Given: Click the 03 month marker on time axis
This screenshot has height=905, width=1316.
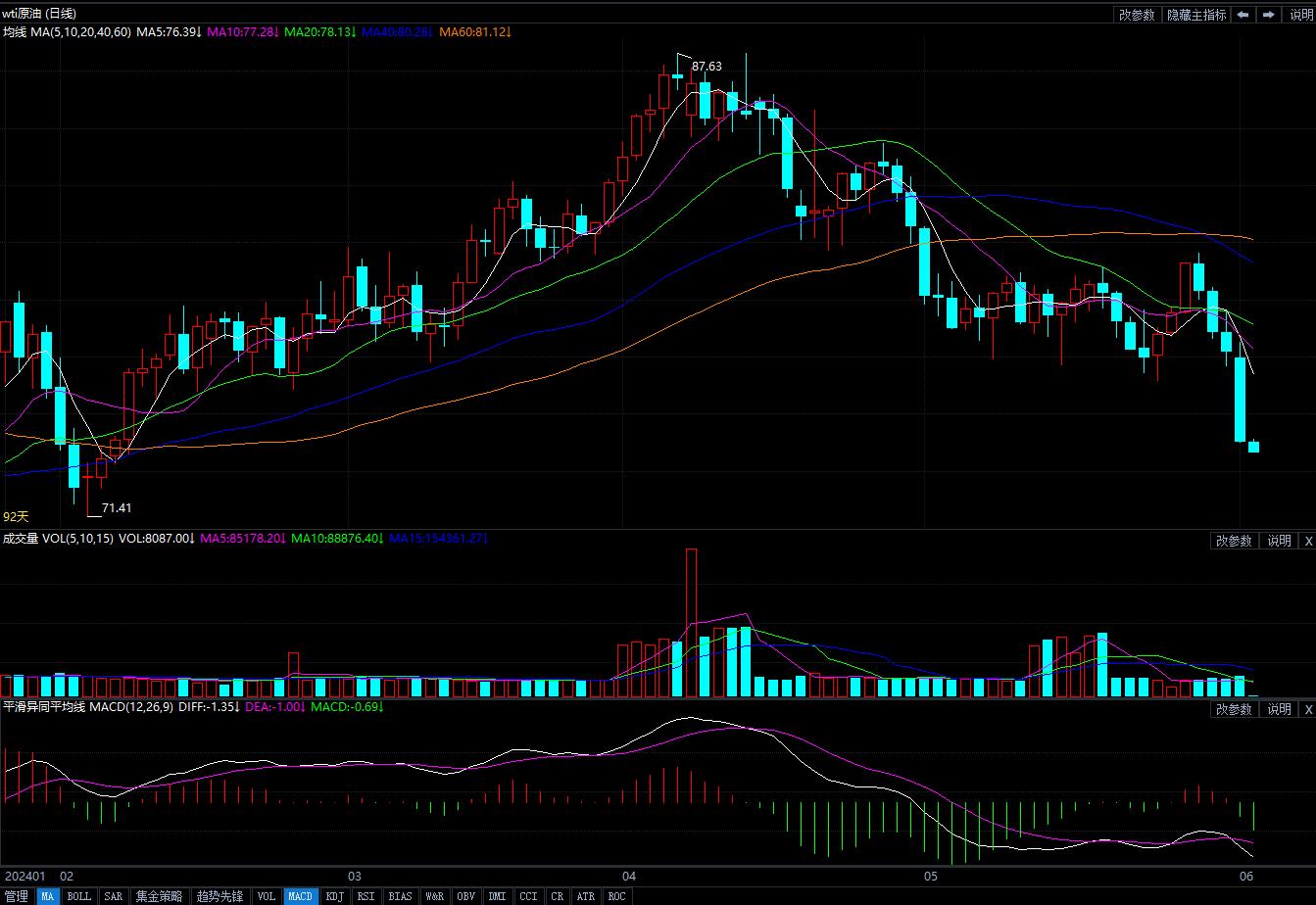Looking at the screenshot, I should click(x=355, y=876).
